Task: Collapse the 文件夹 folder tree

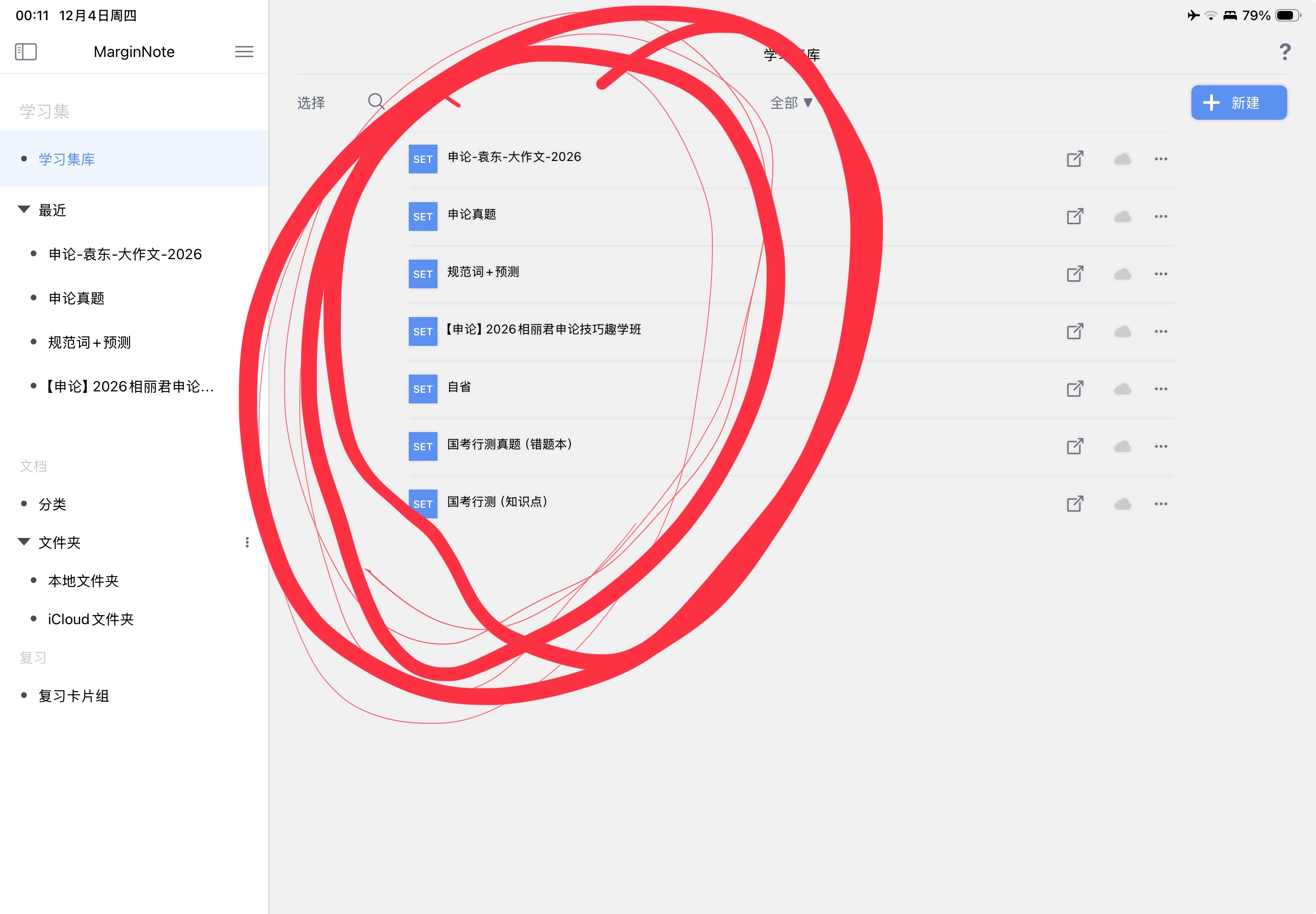Action: coord(24,542)
